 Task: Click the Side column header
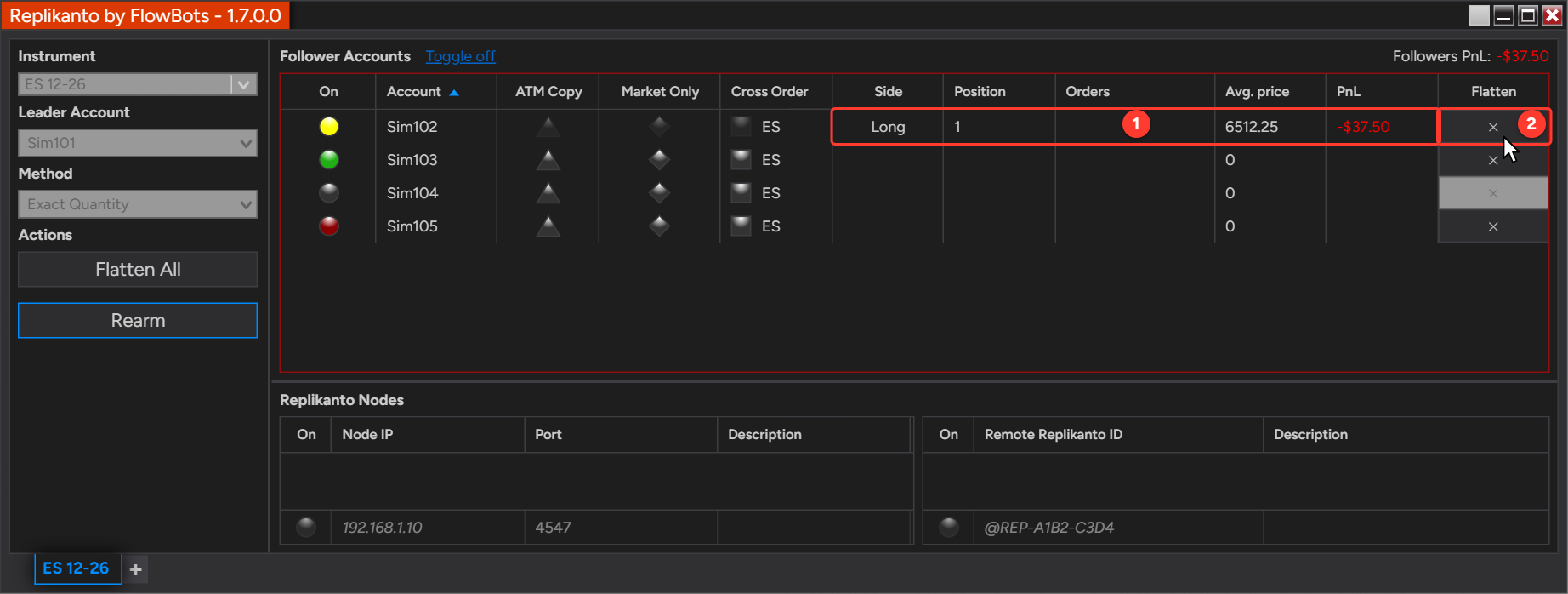pyautogui.click(x=888, y=91)
